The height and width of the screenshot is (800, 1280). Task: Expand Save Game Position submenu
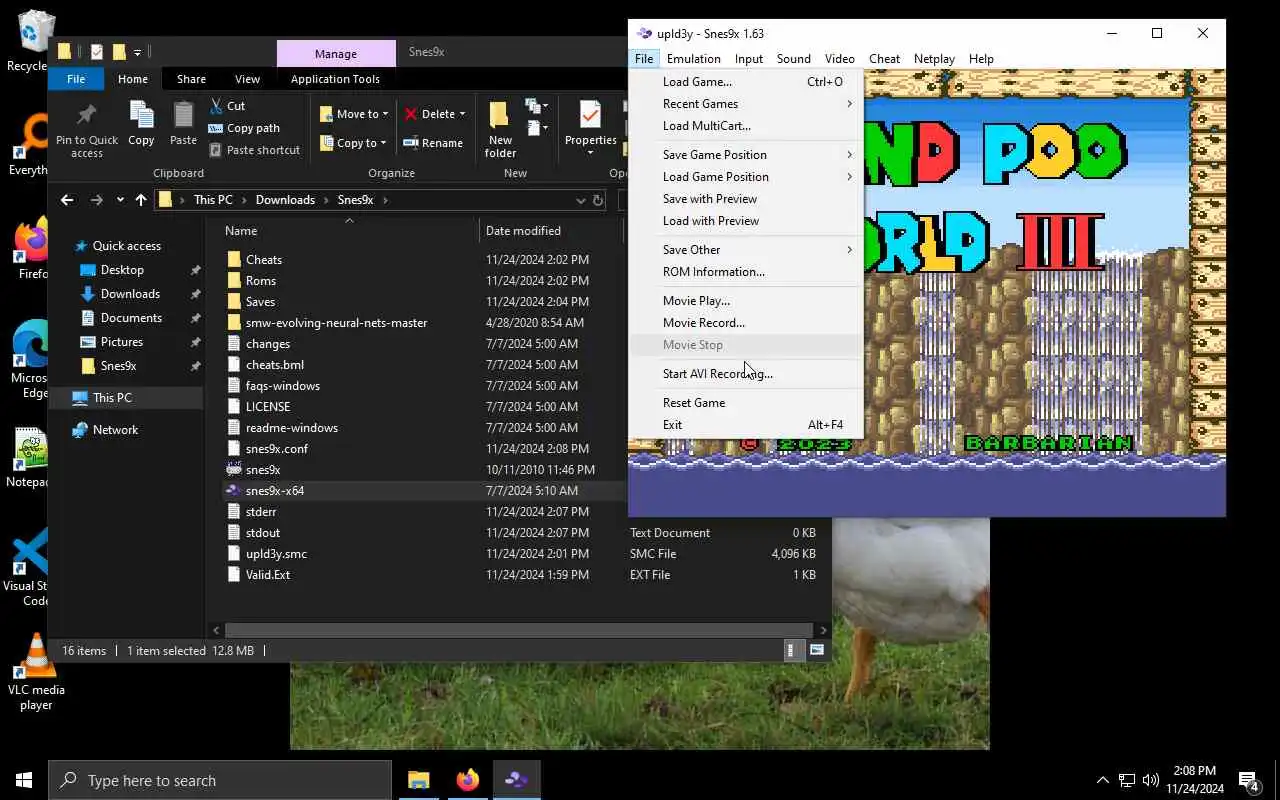click(745, 155)
